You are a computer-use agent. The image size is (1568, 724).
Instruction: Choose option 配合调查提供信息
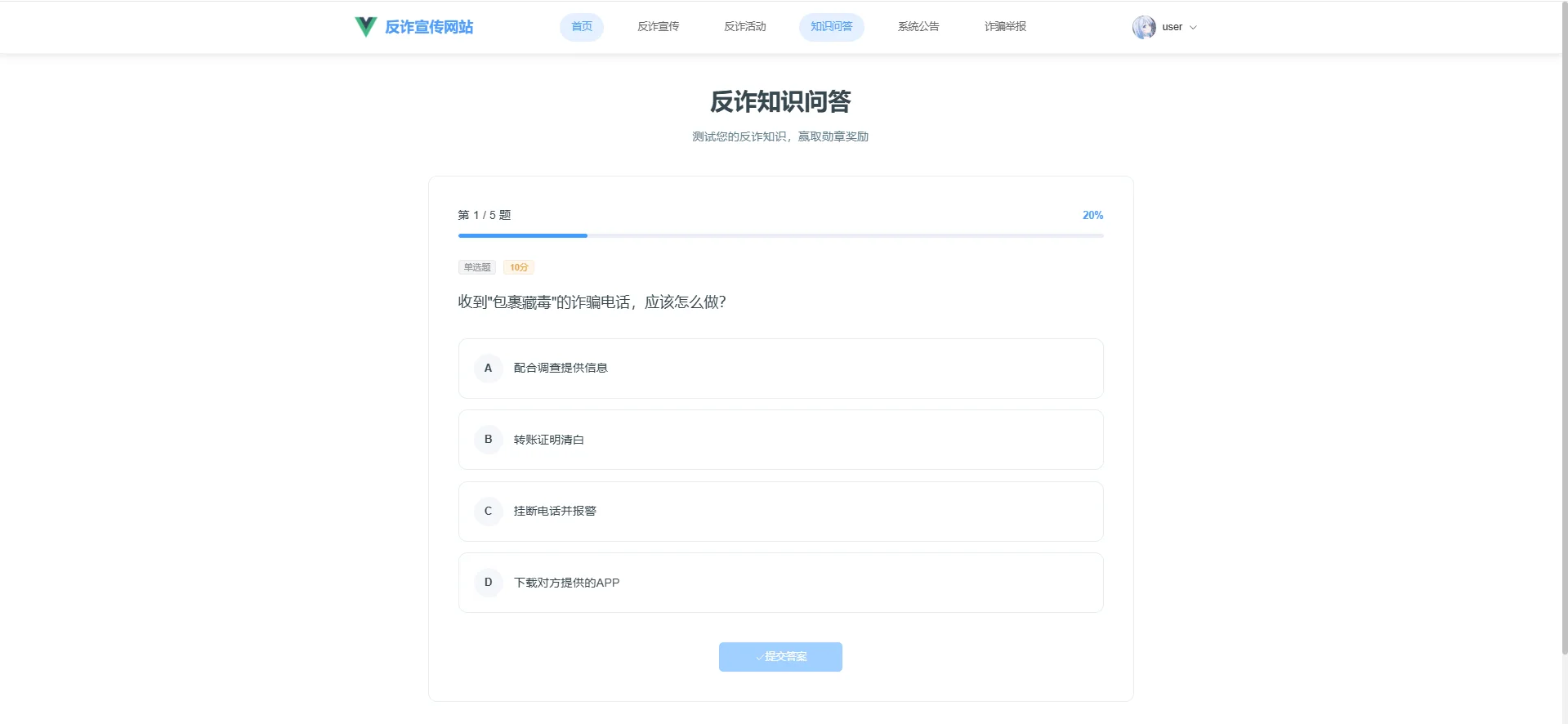[x=781, y=369]
